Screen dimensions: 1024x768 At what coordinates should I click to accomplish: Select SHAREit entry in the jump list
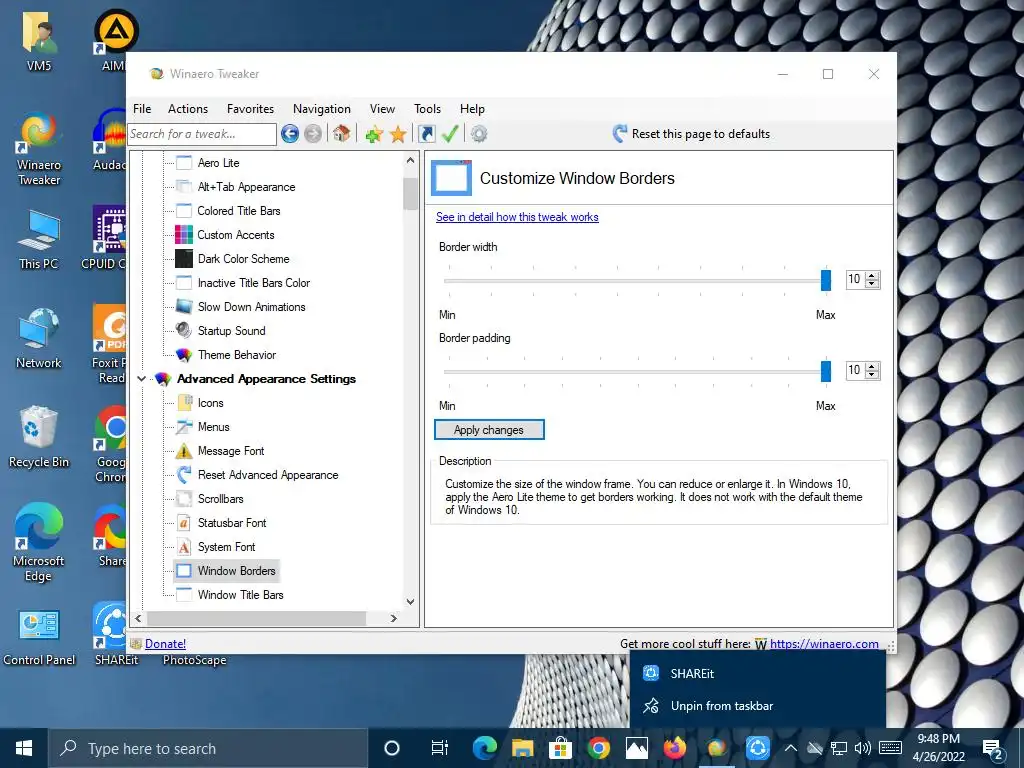pos(758,673)
